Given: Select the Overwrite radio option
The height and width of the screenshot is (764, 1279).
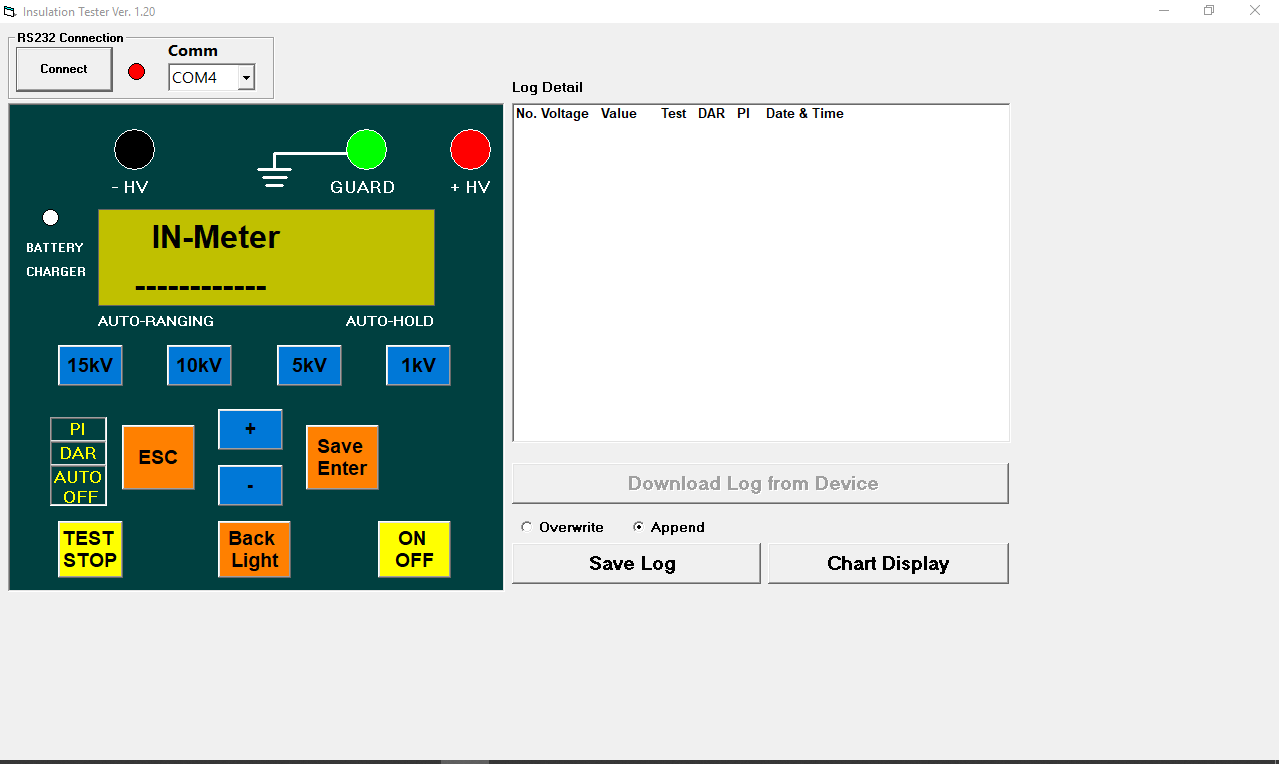Looking at the screenshot, I should coord(527,527).
